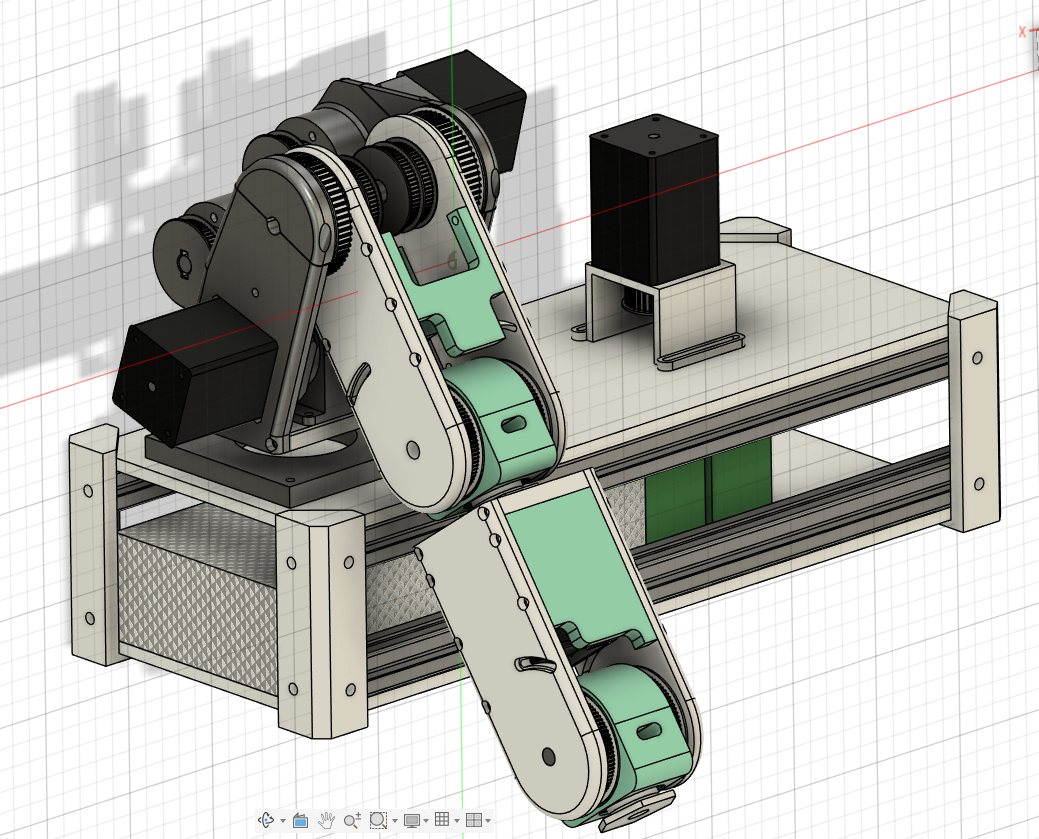Open the Grid and Snaps dropdown
This screenshot has width=1039, height=839.
pyautogui.click(x=458, y=820)
